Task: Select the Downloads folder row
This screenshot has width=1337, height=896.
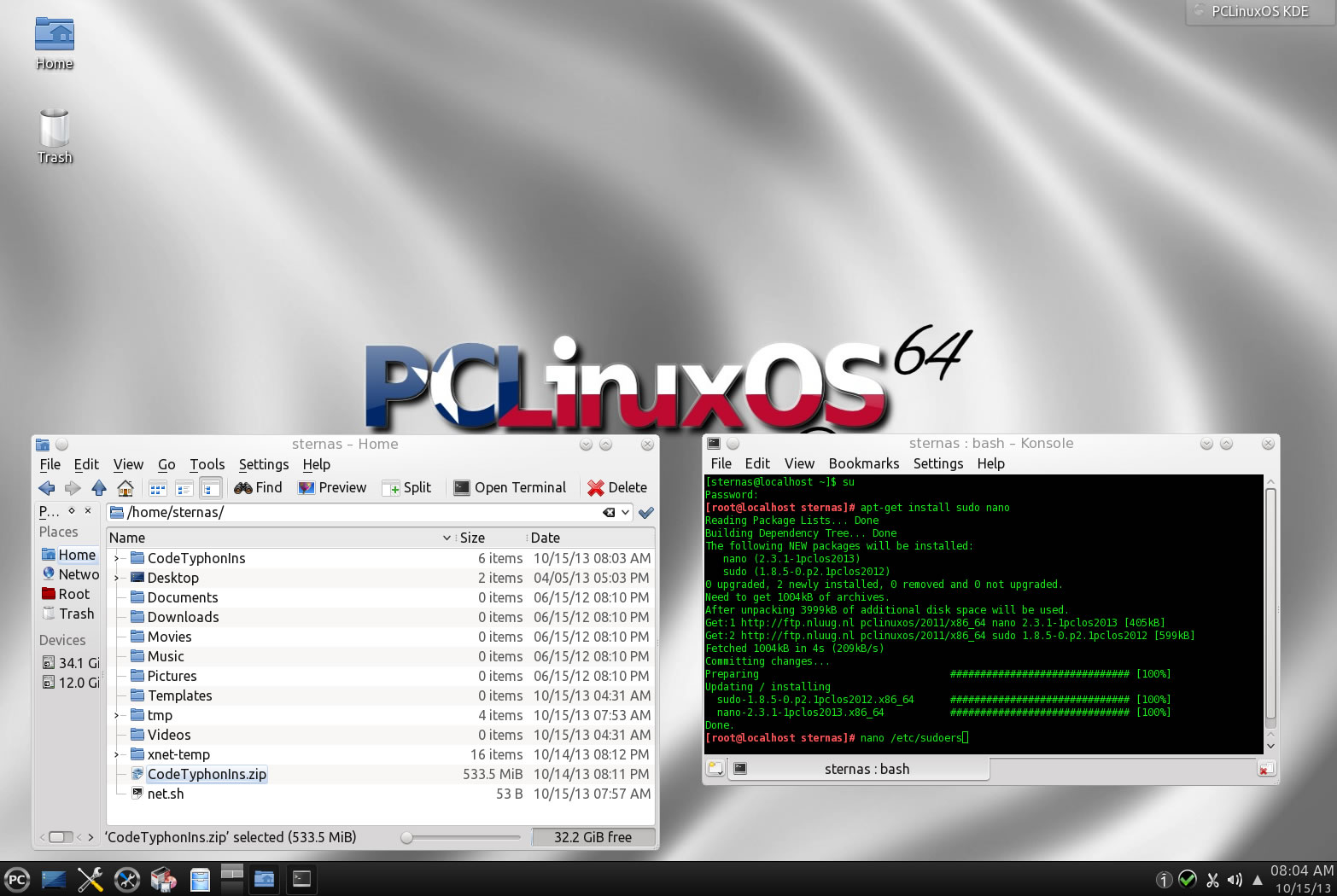Action: tap(381, 617)
